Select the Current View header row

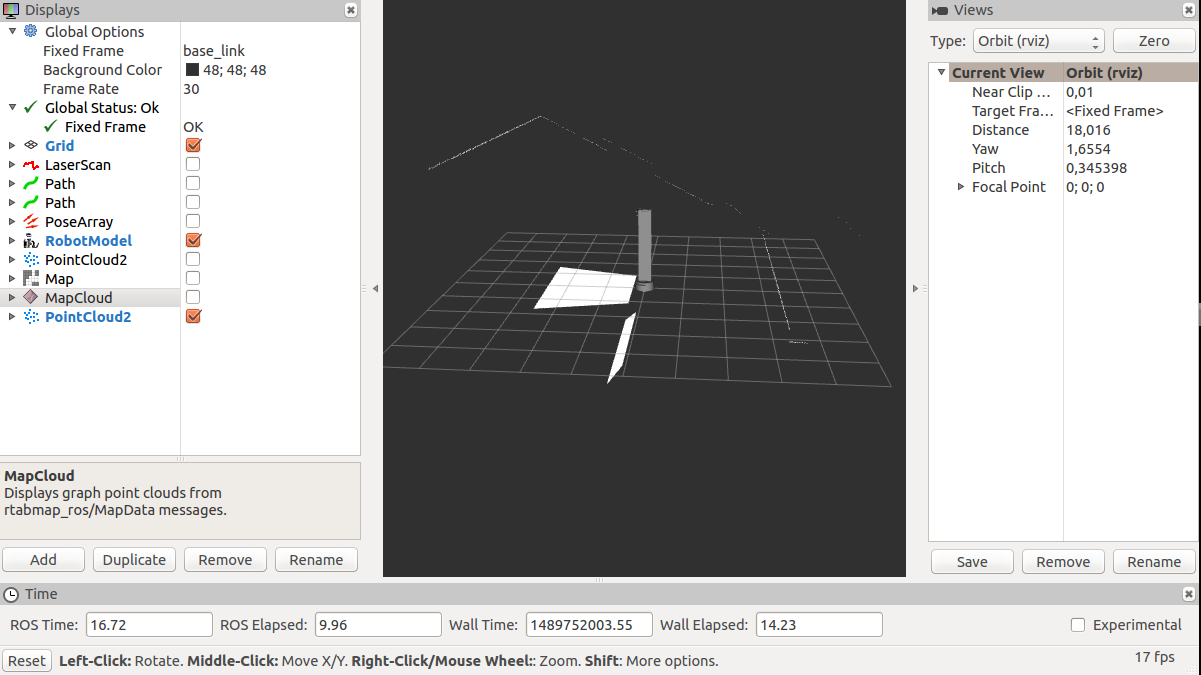point(997,73)
